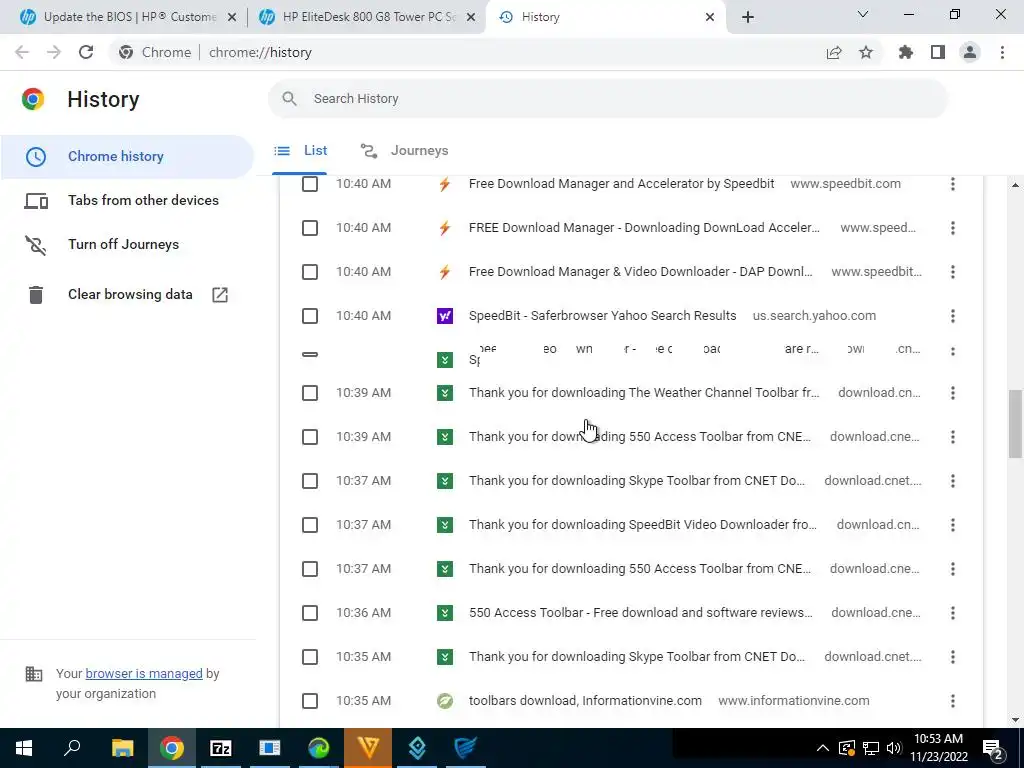Image resolution: width=1024 pixels, height=768 pixels.
Task: Open Windows taskbar search
Action: (x=72, y=748)
